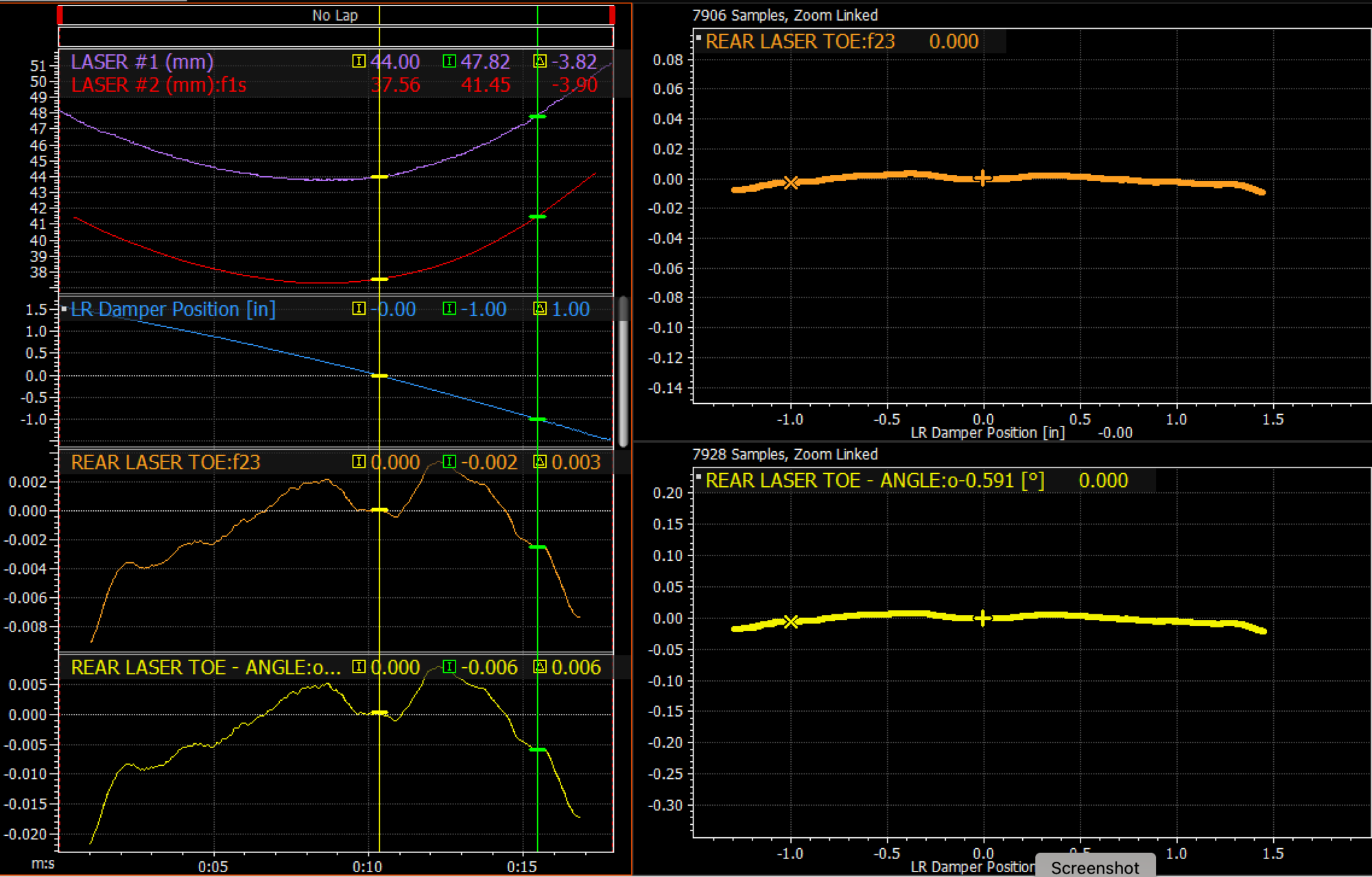Select the LASER #1 (mm) channel label
The height and width of the screenshot is (877, 1372).
point(142,62)
